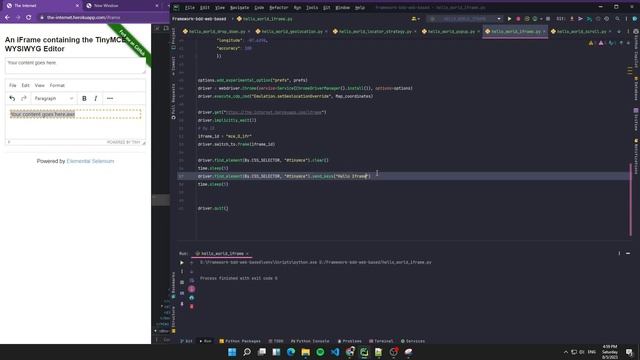640x360 pixels.
Task: Click the pink circle icon in Run panel
Action: [191, 289]
